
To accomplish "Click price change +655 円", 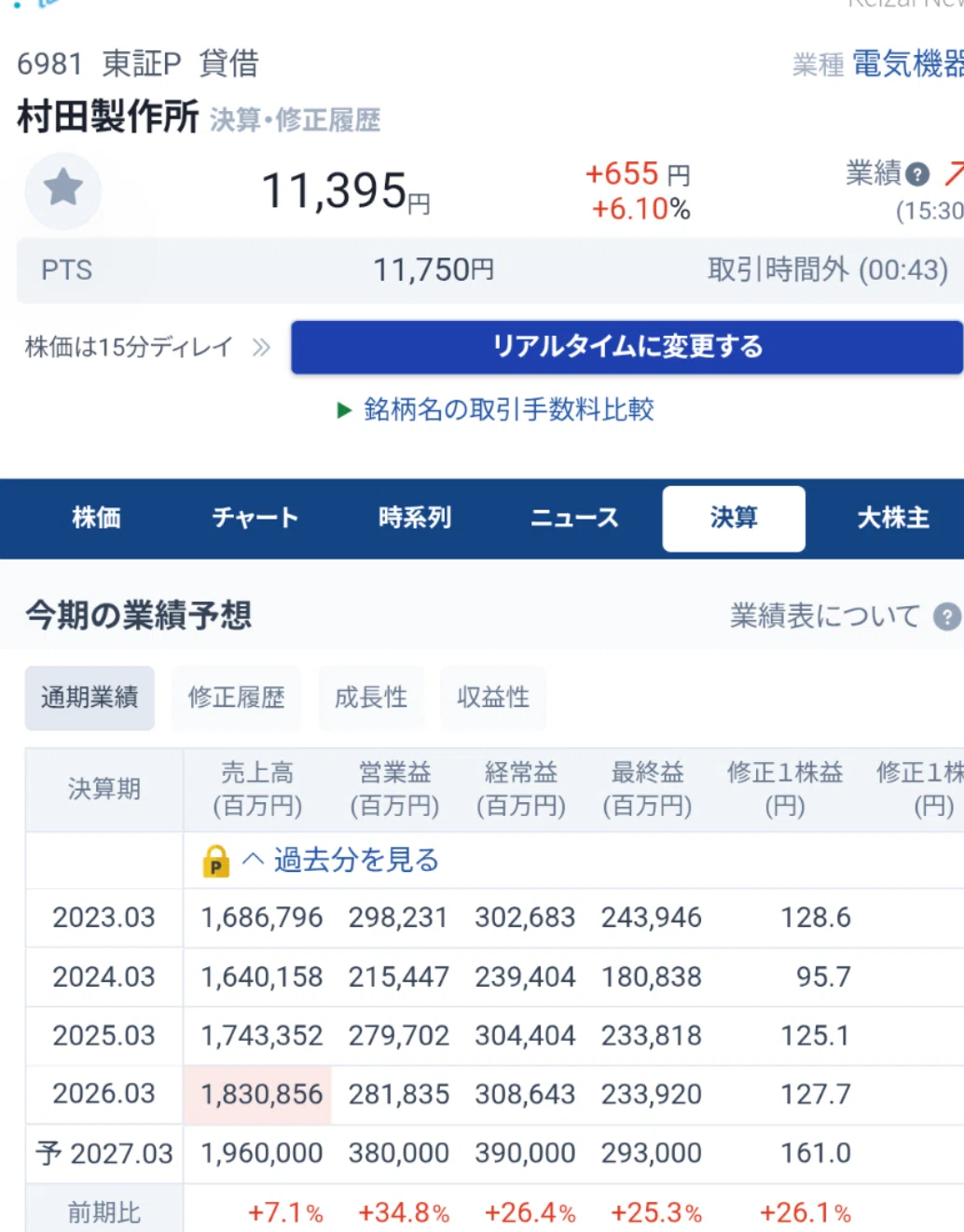I will point(638,173).
